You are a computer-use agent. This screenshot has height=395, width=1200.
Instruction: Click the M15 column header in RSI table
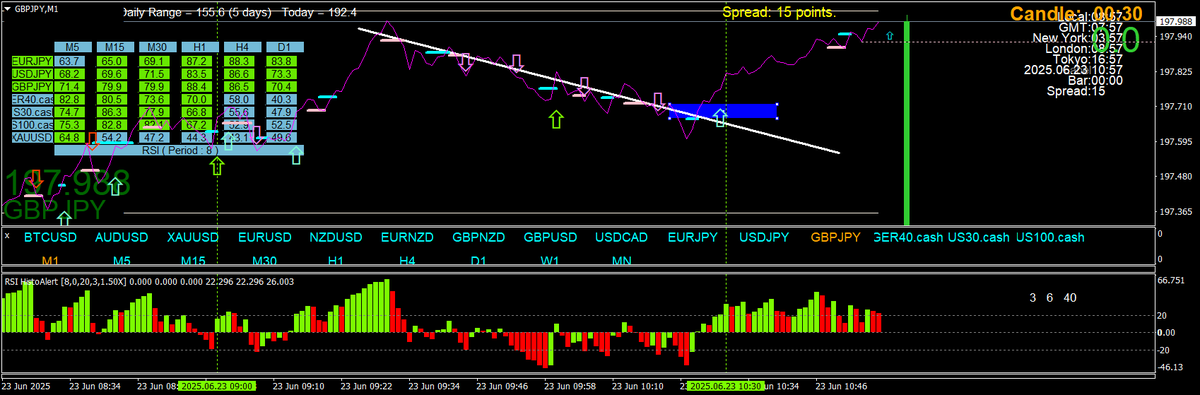click(114, 47)
